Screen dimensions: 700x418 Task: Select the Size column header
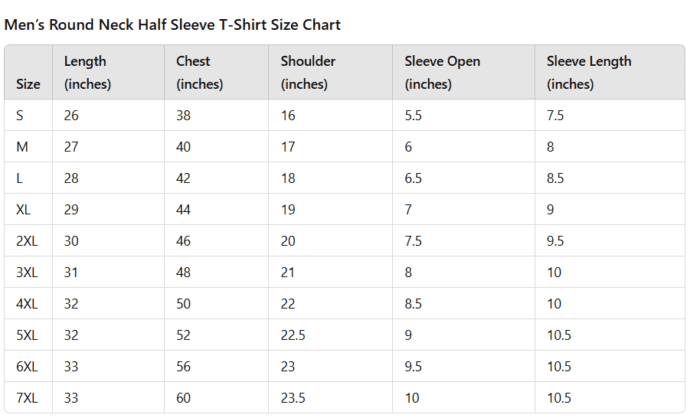(28, 84)
